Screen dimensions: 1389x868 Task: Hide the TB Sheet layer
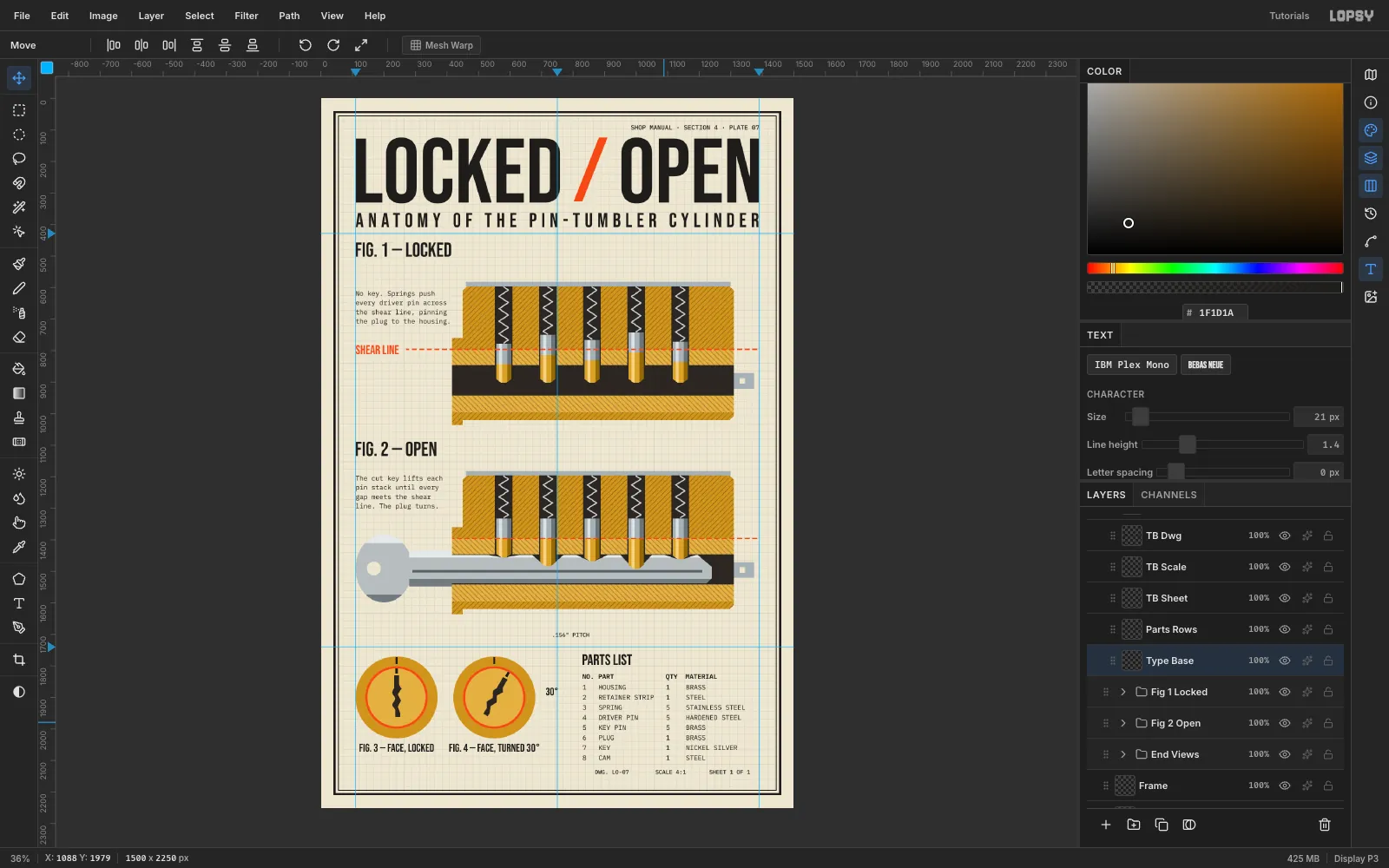coord(1285,598)
